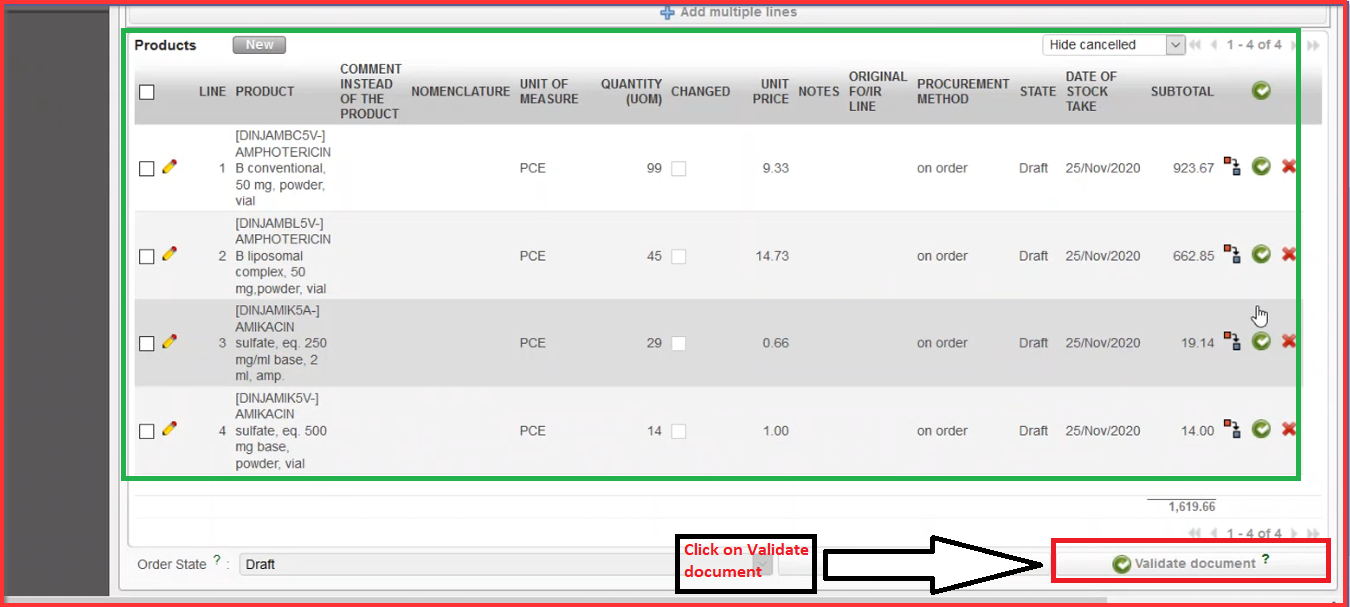The height and width of the screenshot is (607, 1350).
Task: Click the Validate document button
Action: [1190, 564]
